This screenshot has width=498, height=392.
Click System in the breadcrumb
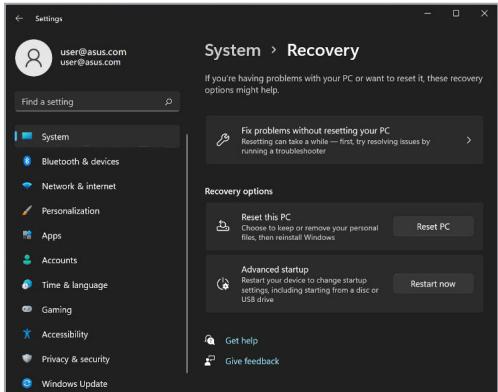[233, 50]
